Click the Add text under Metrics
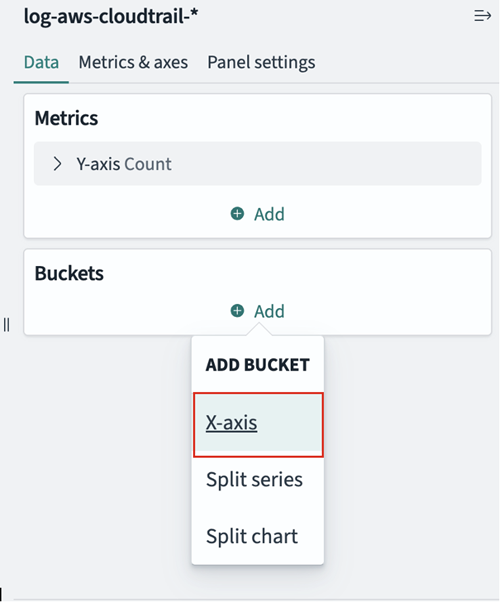Image resolution: width=500 pixels, height=604 pixels. click(269, 214)
